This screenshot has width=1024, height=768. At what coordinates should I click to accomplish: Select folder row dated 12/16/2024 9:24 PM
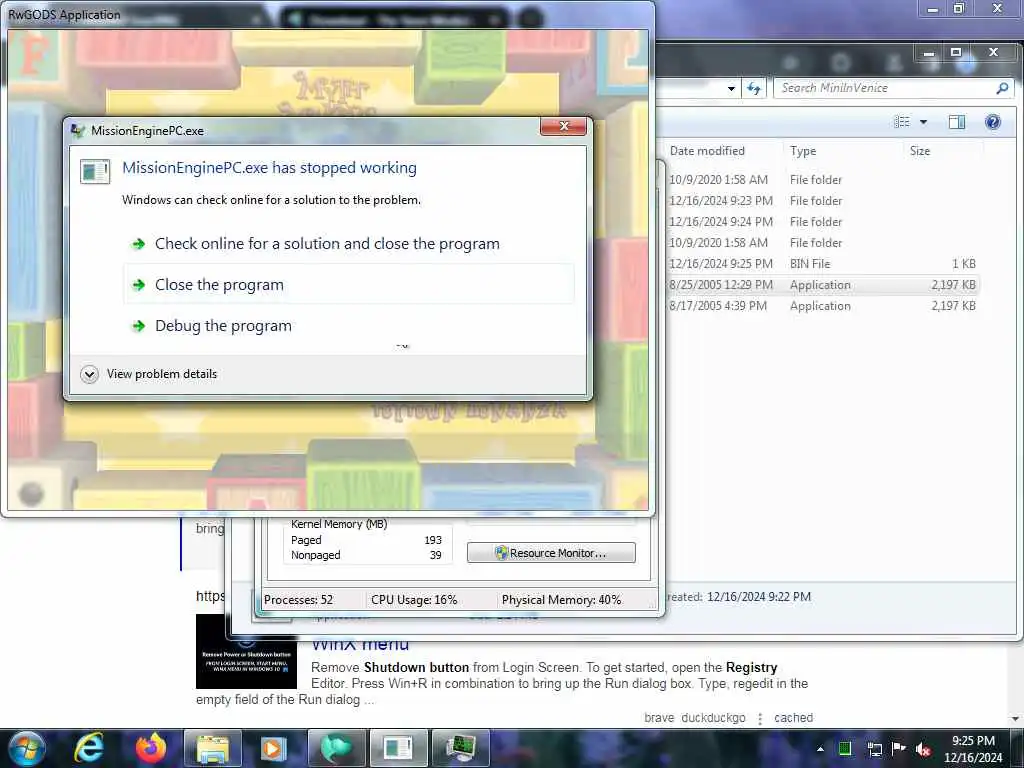click(x=822, y=221)
